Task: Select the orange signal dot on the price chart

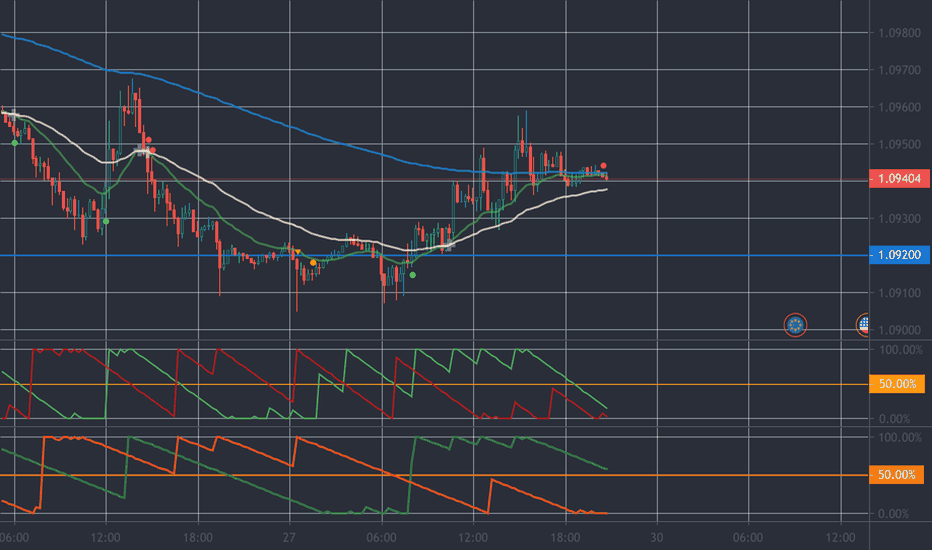Action: pos(313,263)
